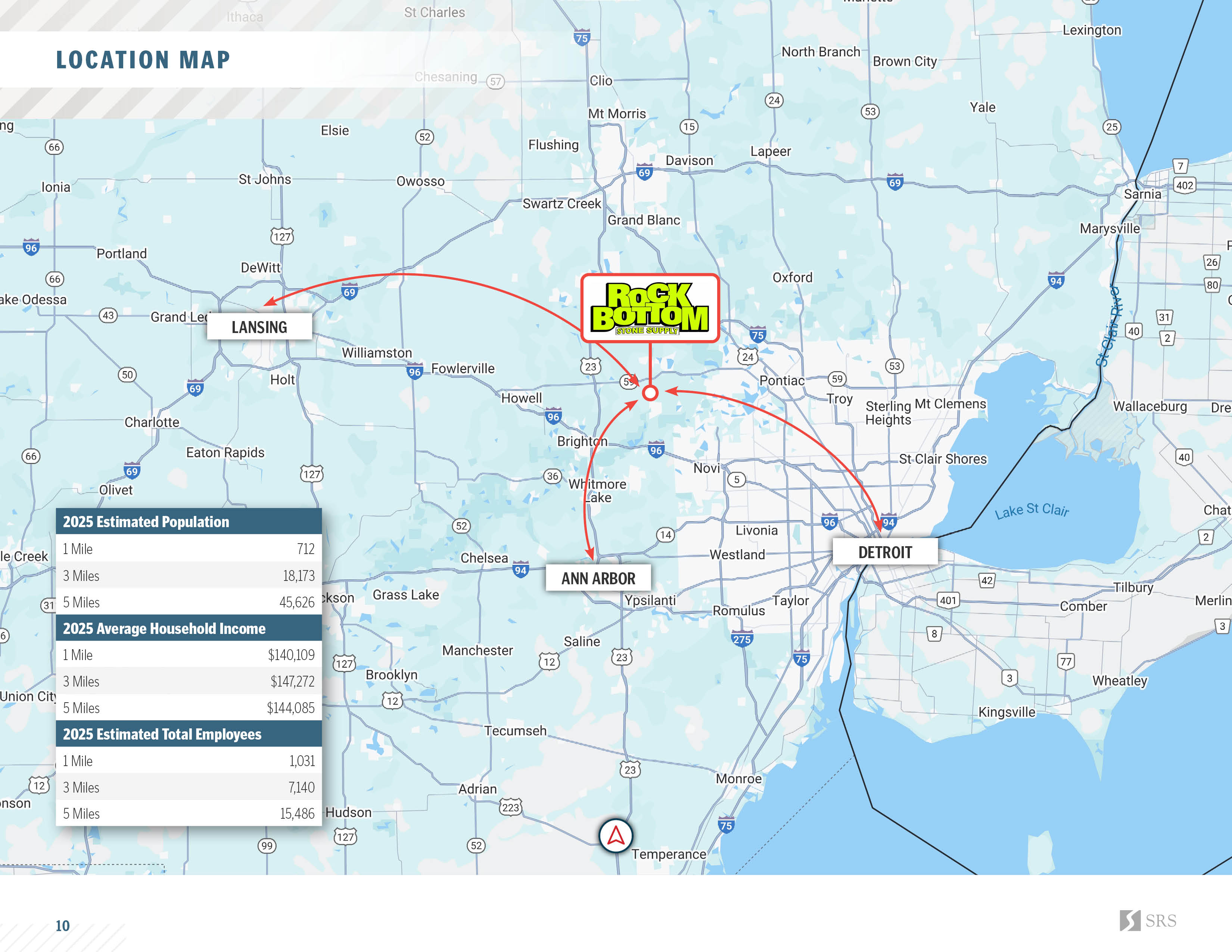Click population value 712
The width and height of the screenshot is (1232, 952).
coord(306,549)
